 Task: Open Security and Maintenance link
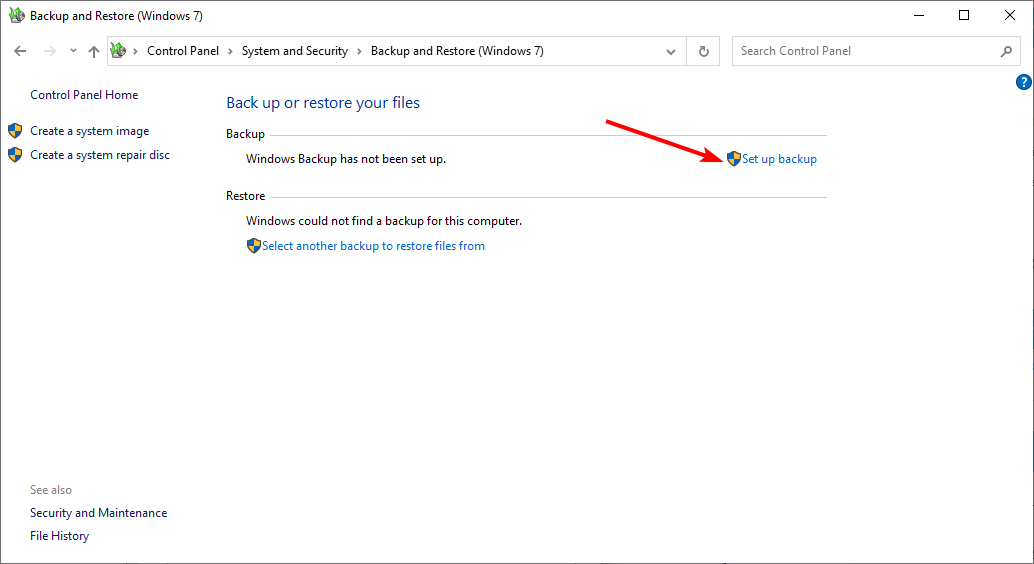(98, 513)
